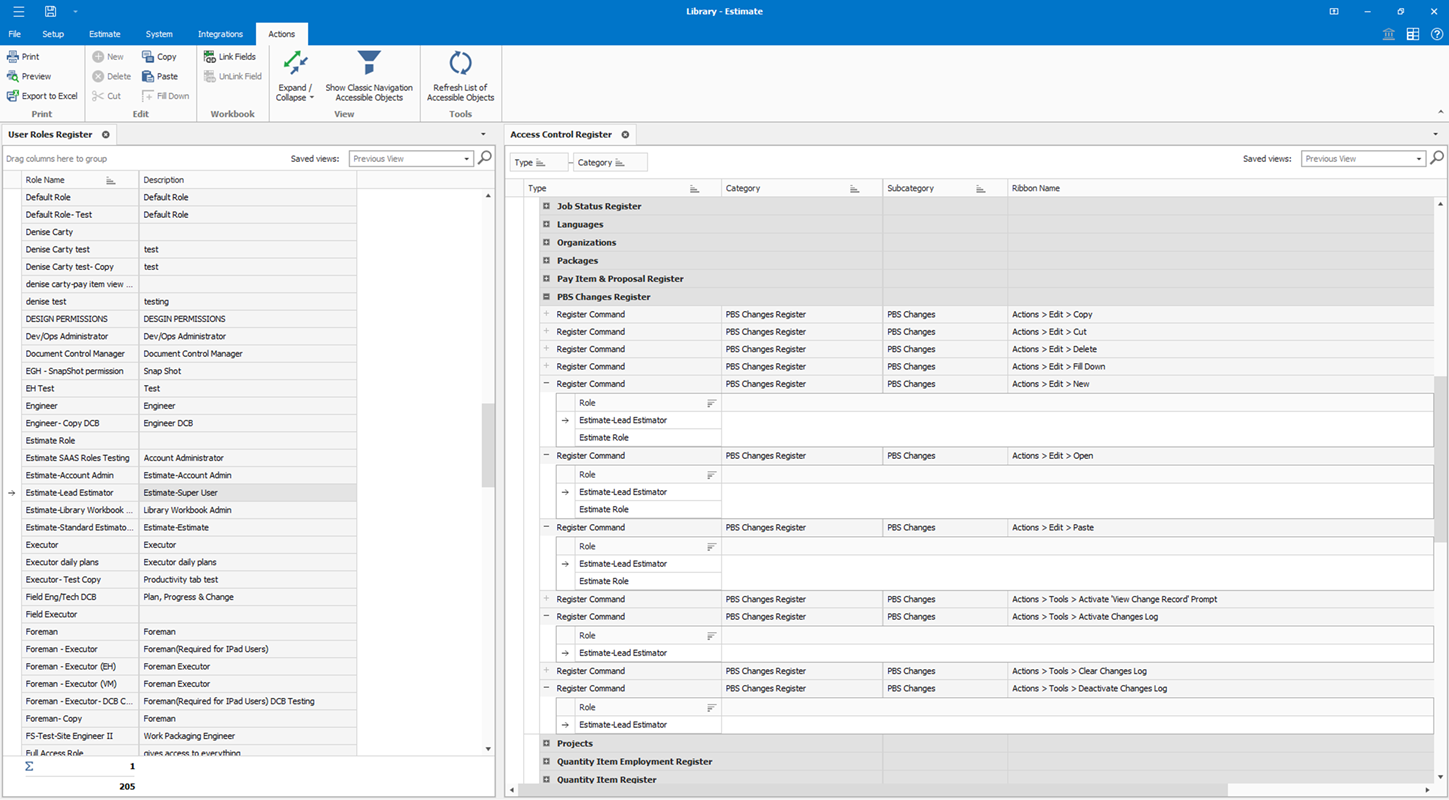
Task: Click the Copy icon in Edit group
Action: (x=148, y=57)
